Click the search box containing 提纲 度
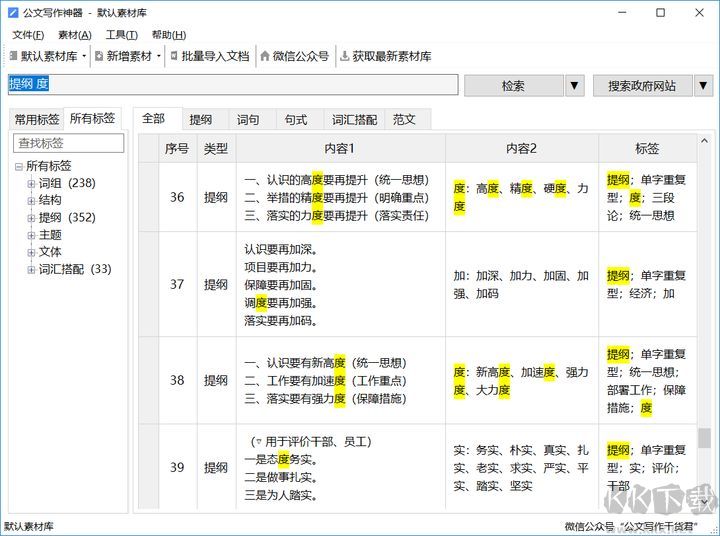 point(233,85)
